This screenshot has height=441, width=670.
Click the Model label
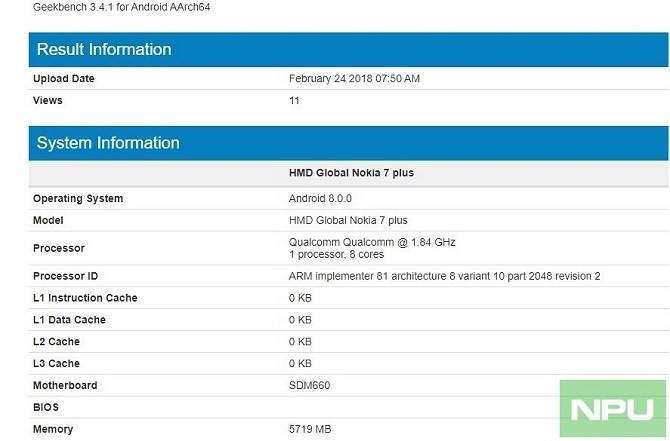[48, 220]
